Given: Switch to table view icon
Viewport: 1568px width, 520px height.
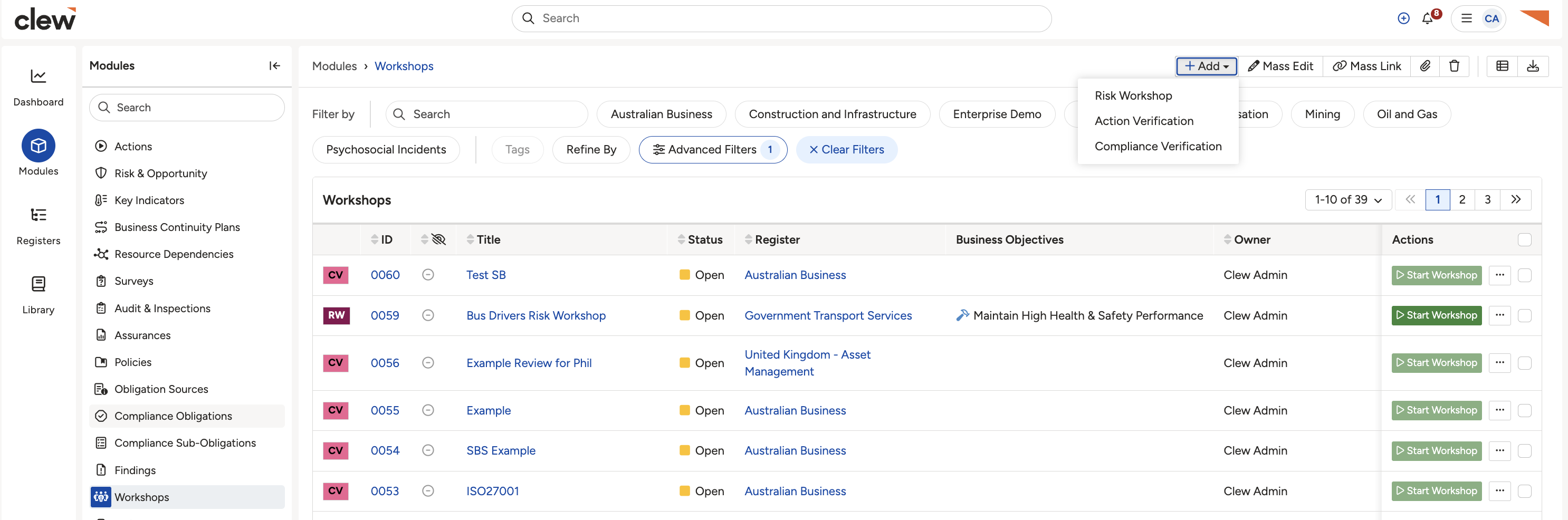Looking at the screenshot, I should click(1502, 66).
